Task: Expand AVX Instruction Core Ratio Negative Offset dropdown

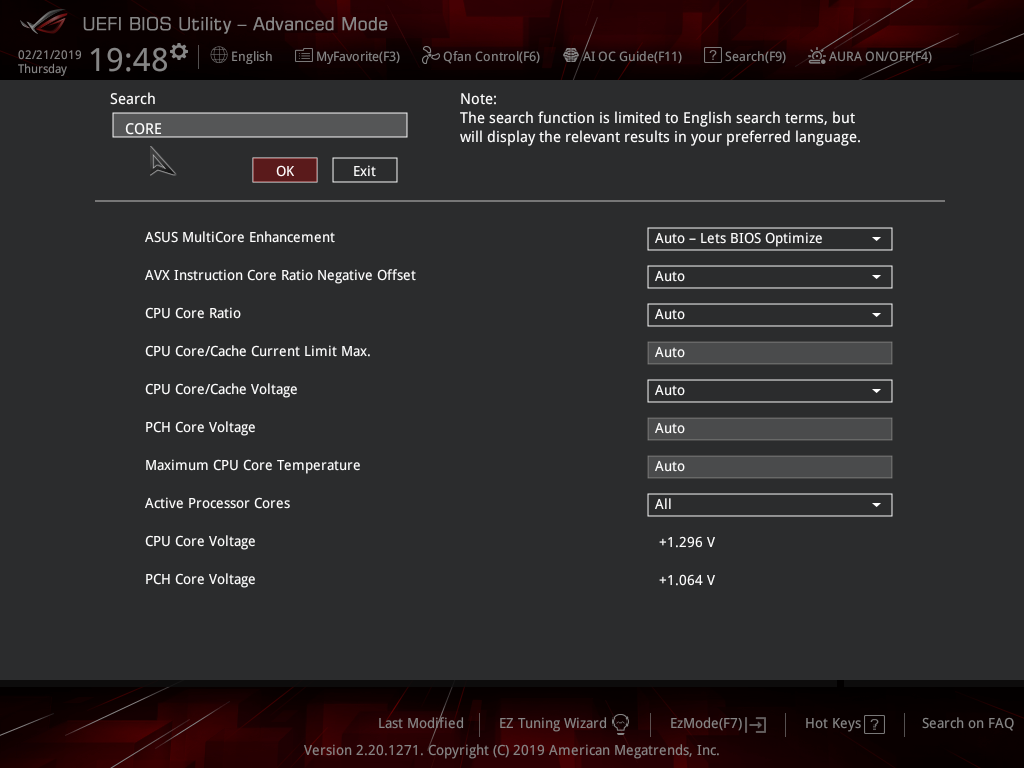Action: [x=769, y=276]
